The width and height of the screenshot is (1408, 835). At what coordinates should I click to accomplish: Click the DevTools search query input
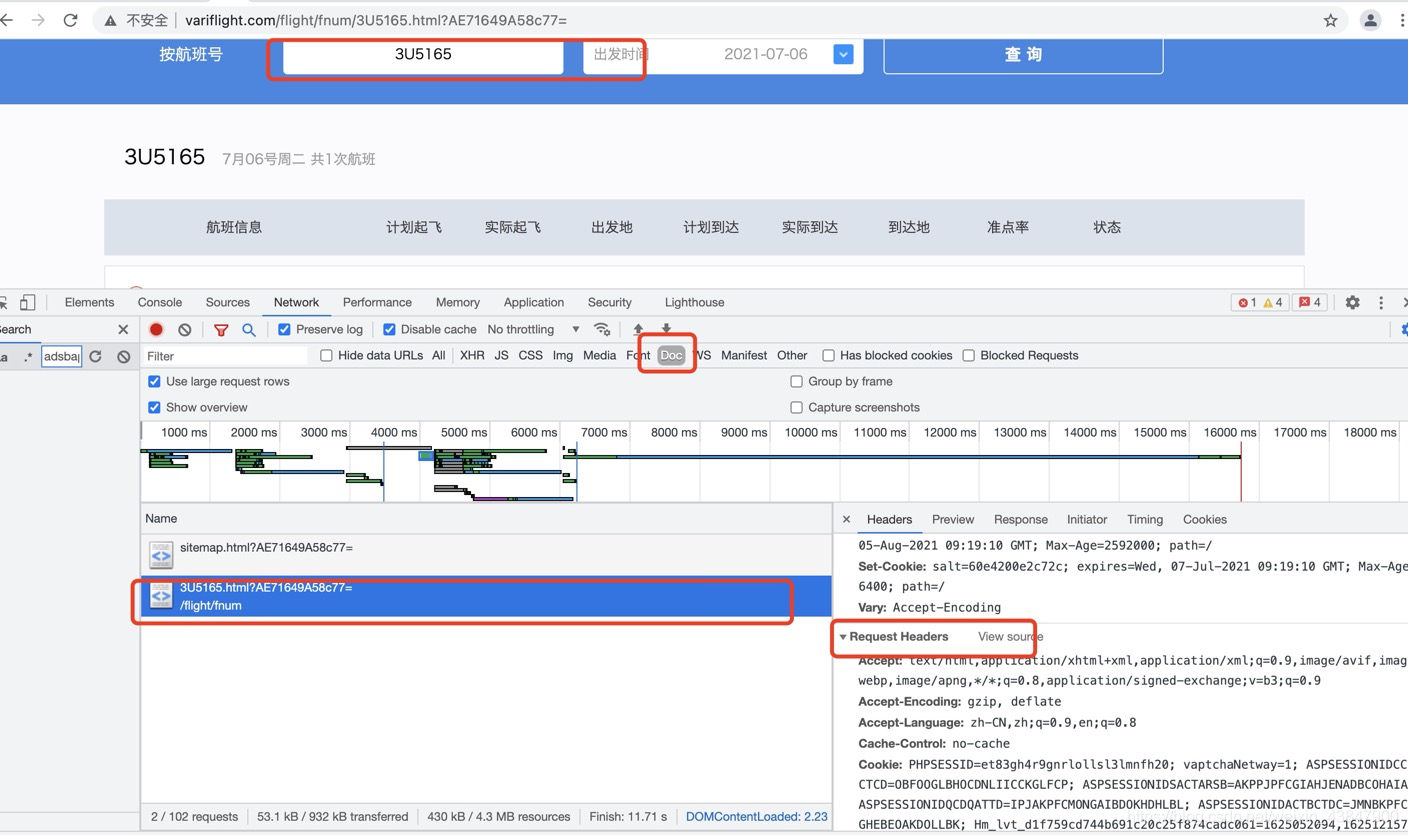pyautogui.click(x=61, y=356)
